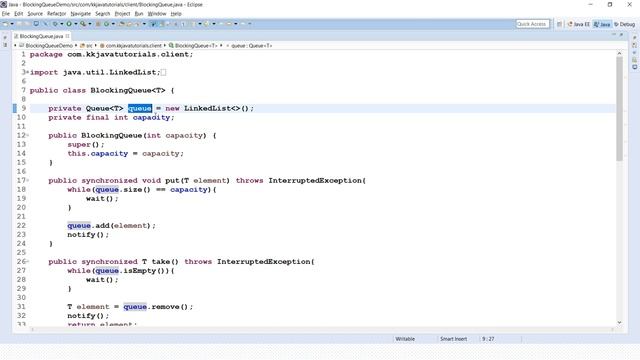The width and height of the screenshot is (640, 360).
Task: Click the Debug bug toolbar icon
Action: point(55,24)
